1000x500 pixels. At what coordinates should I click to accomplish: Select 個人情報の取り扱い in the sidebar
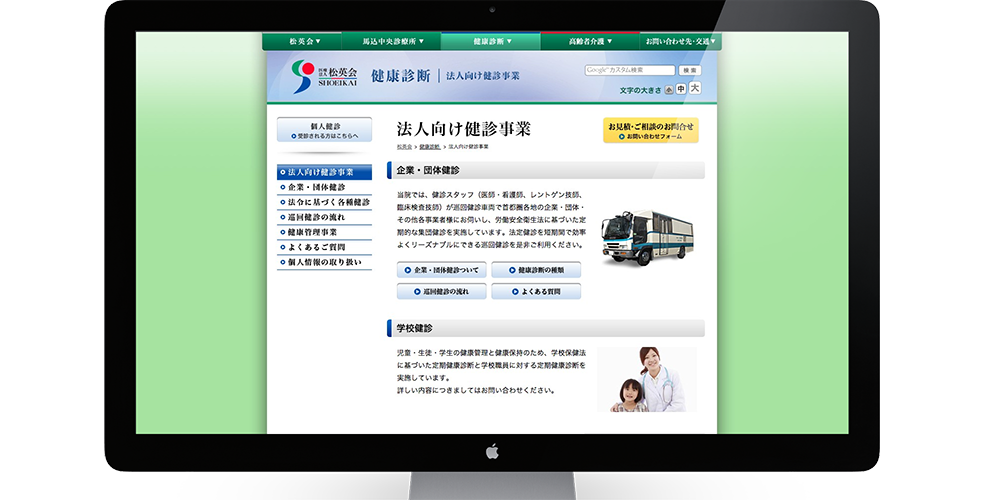point(324,262)
